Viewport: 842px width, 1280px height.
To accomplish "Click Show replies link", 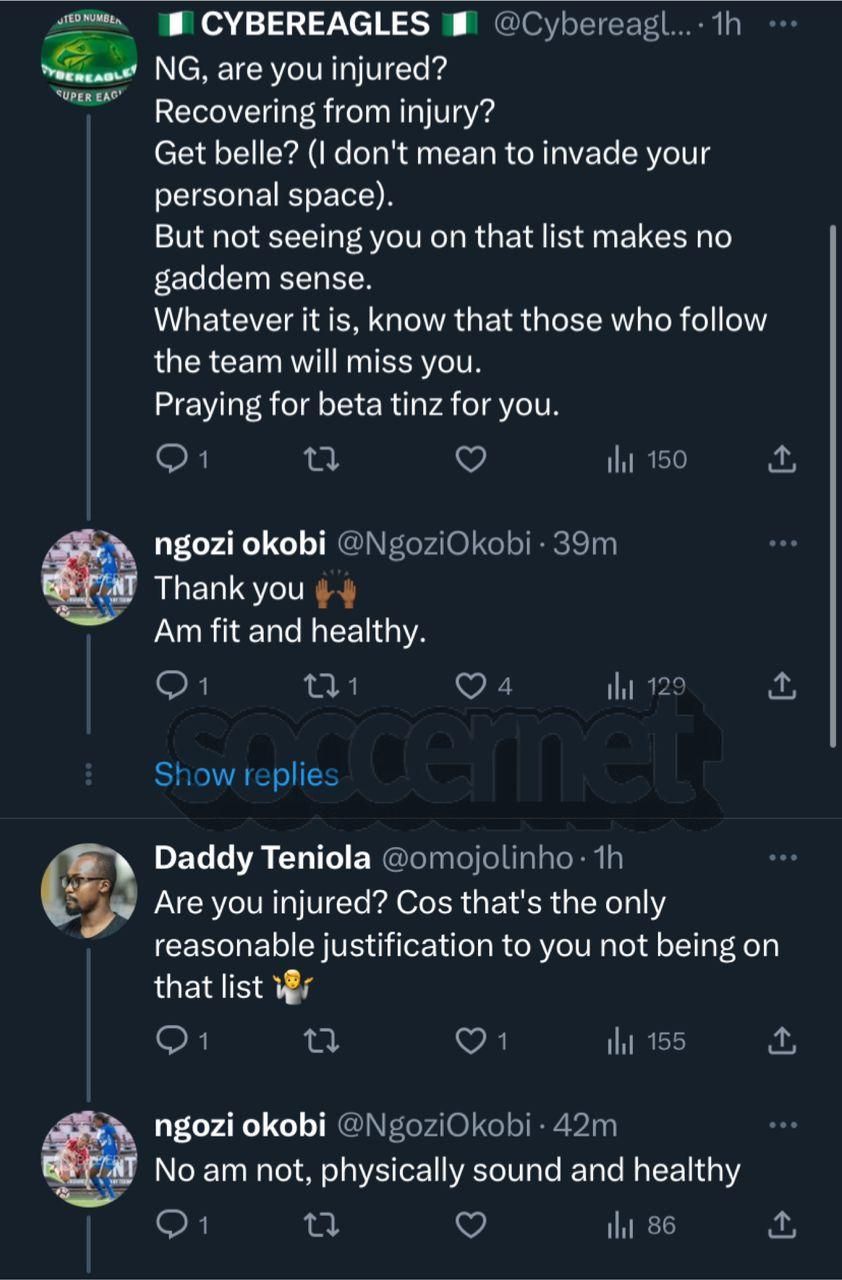I will coord(246,774).
